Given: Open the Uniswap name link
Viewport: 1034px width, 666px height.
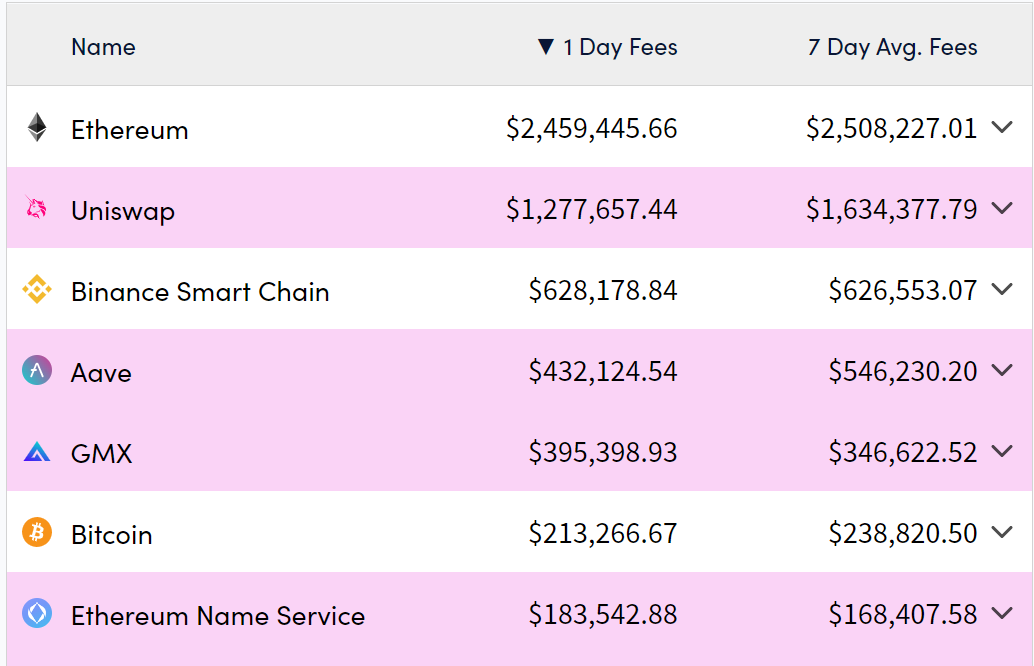Looking at the screenshot, I should tap(123, 211).
